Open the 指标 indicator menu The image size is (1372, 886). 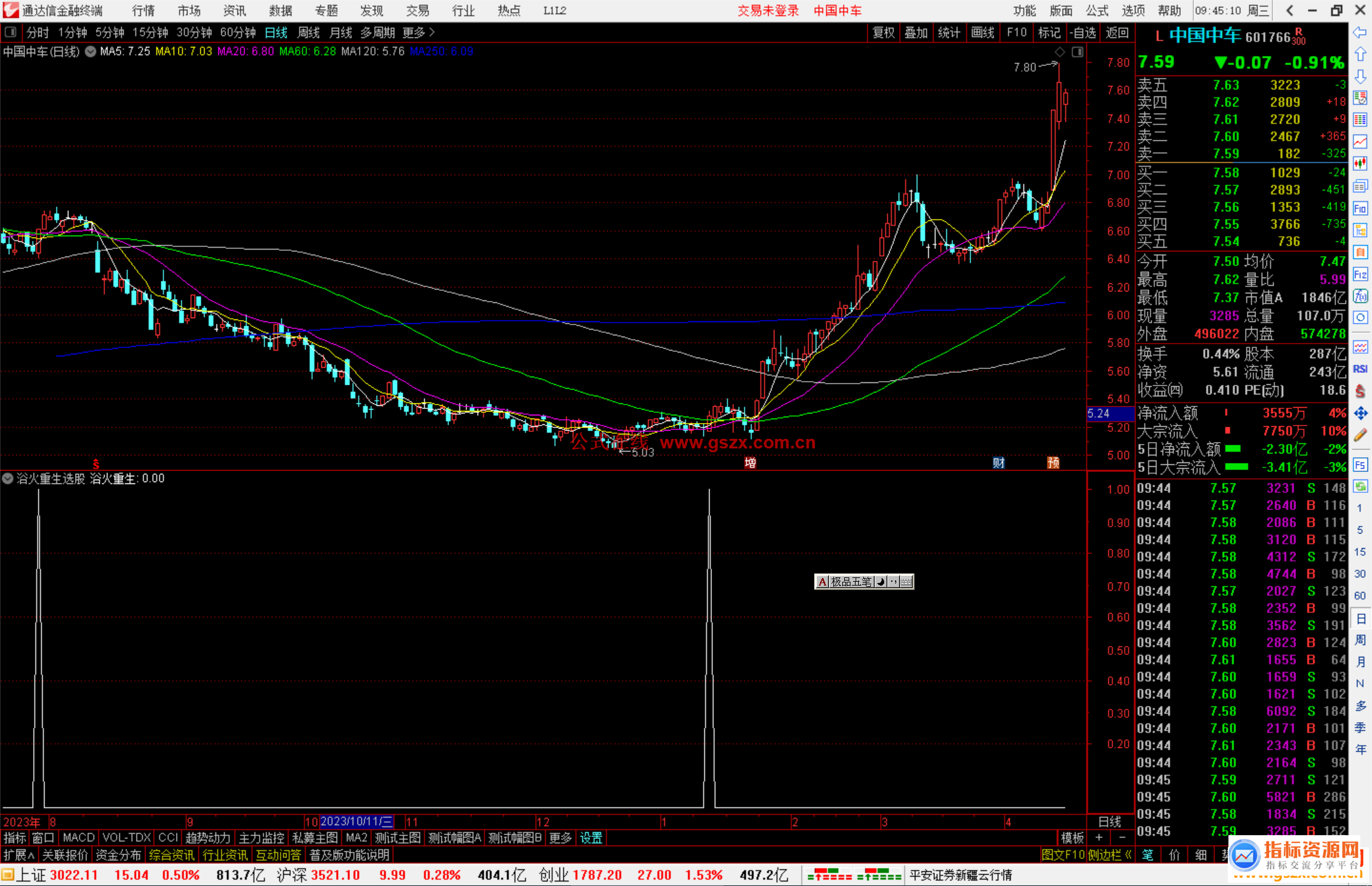(x=15, y=838)
